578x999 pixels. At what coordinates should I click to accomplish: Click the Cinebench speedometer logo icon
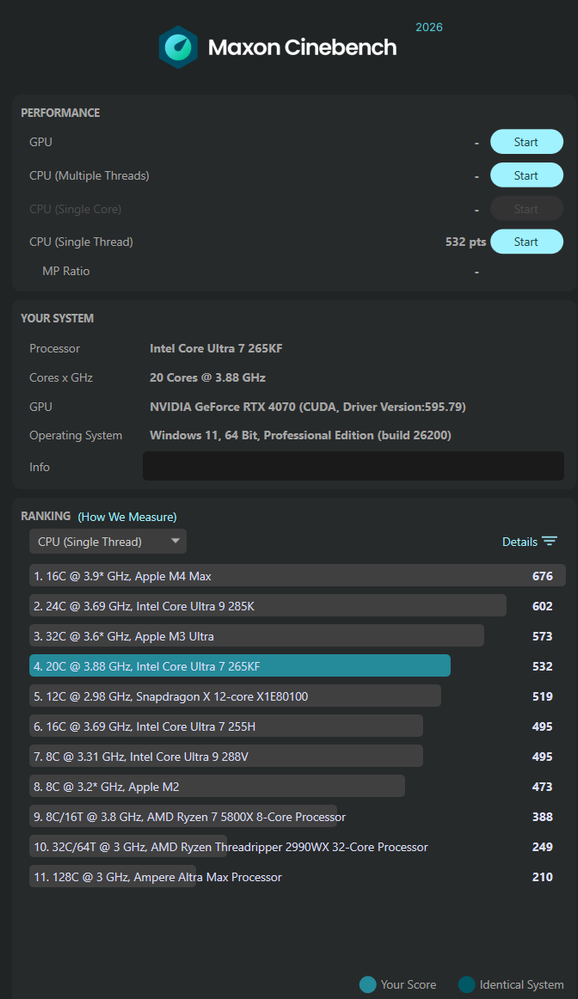pyautogui.click(x=178, y=47)
